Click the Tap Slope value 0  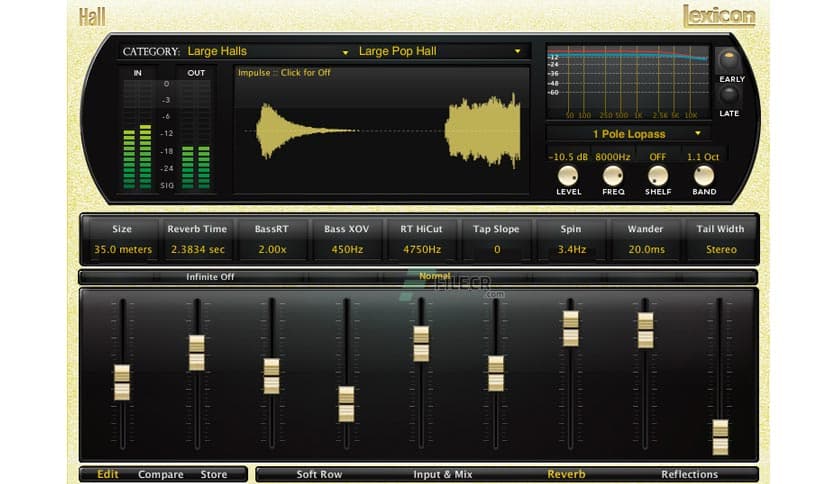[497, 249]
